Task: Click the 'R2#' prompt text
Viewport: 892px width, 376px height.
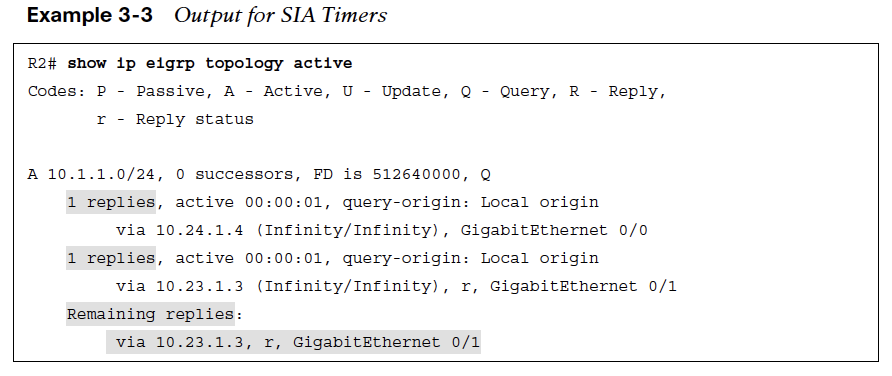Action: pyautogui.click(x=42, y=63)
